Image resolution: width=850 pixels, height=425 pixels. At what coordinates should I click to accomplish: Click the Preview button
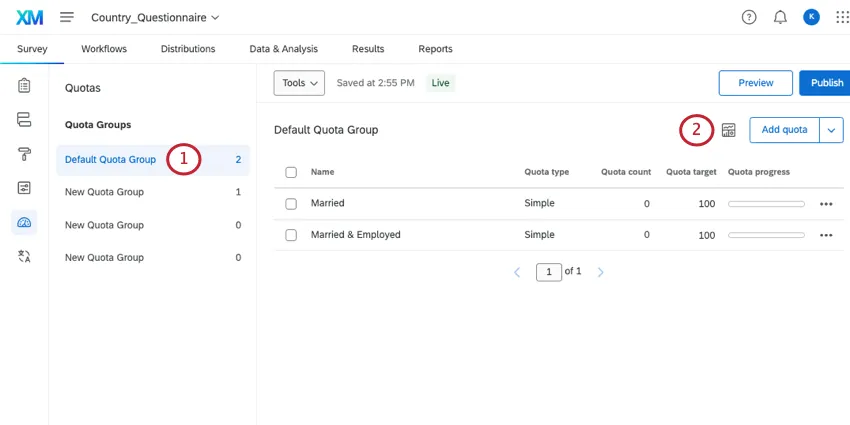[x=755, y=83]
